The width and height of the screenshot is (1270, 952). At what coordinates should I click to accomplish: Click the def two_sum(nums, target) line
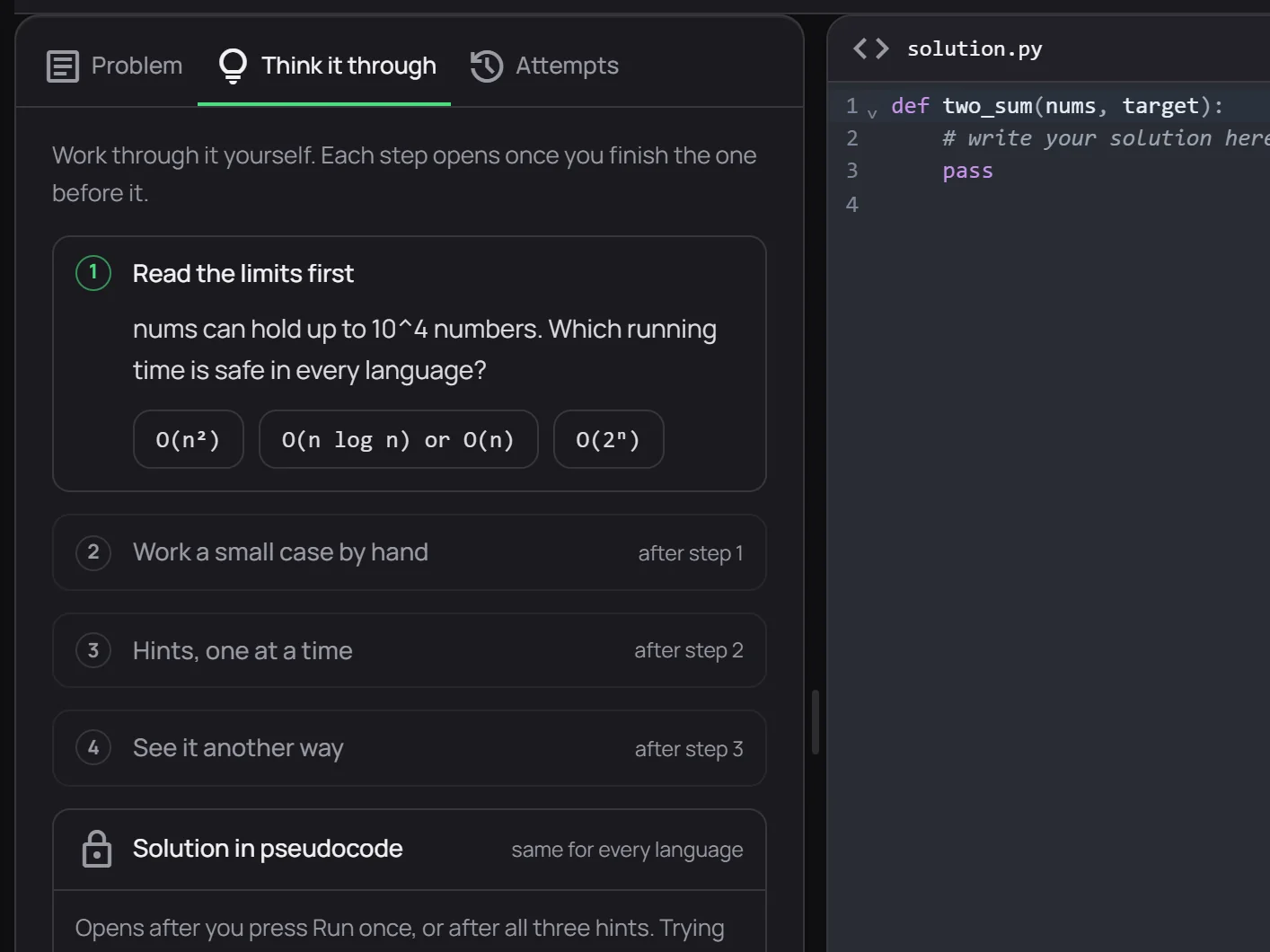coord(1057,106)
